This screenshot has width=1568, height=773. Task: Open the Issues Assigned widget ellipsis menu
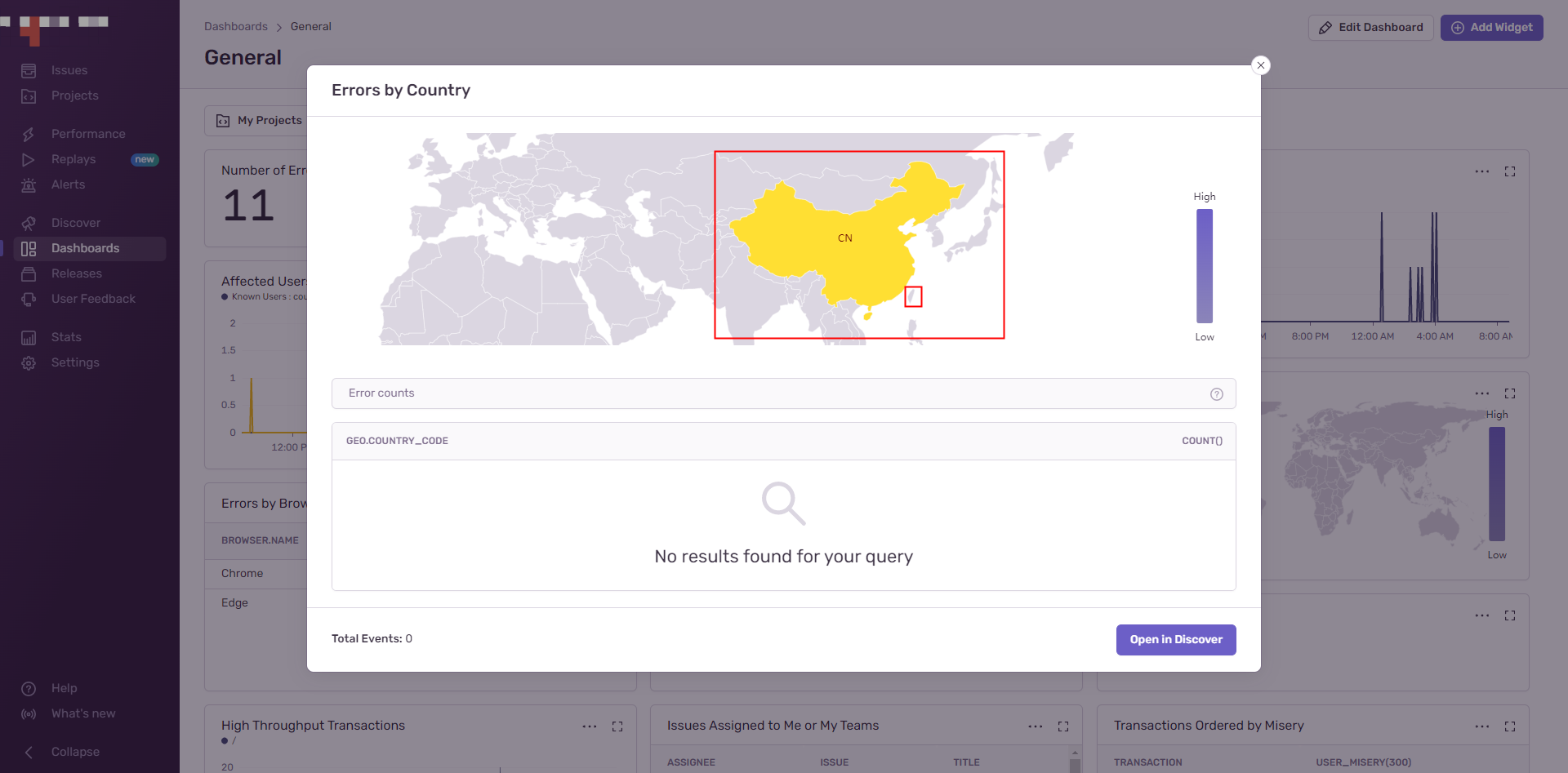(1035, 726)
